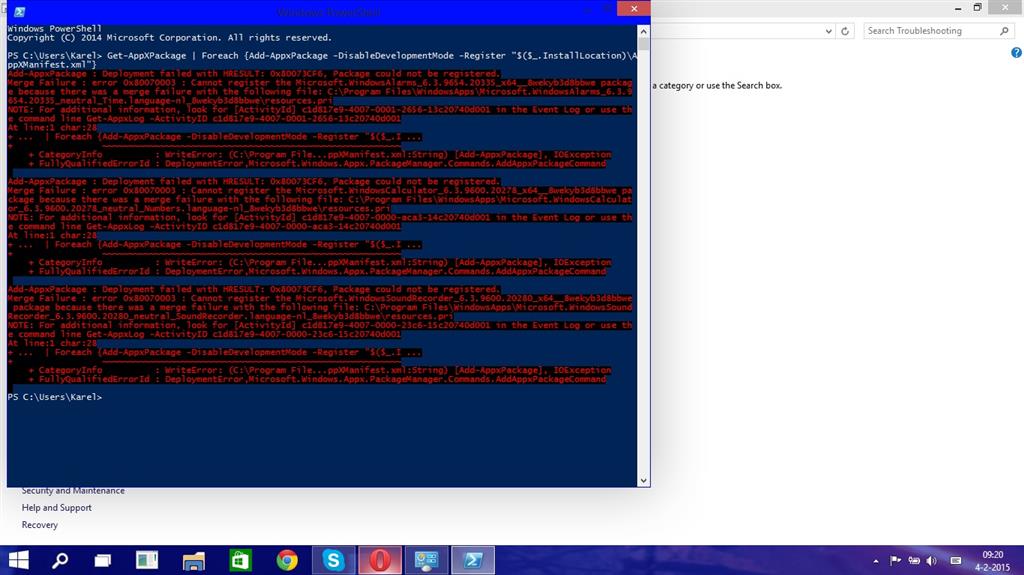Click the Search Troubleshooting magnifier icon
Image resolution: width=1024 pixels, height=575 pixels.
point(1004,31)
